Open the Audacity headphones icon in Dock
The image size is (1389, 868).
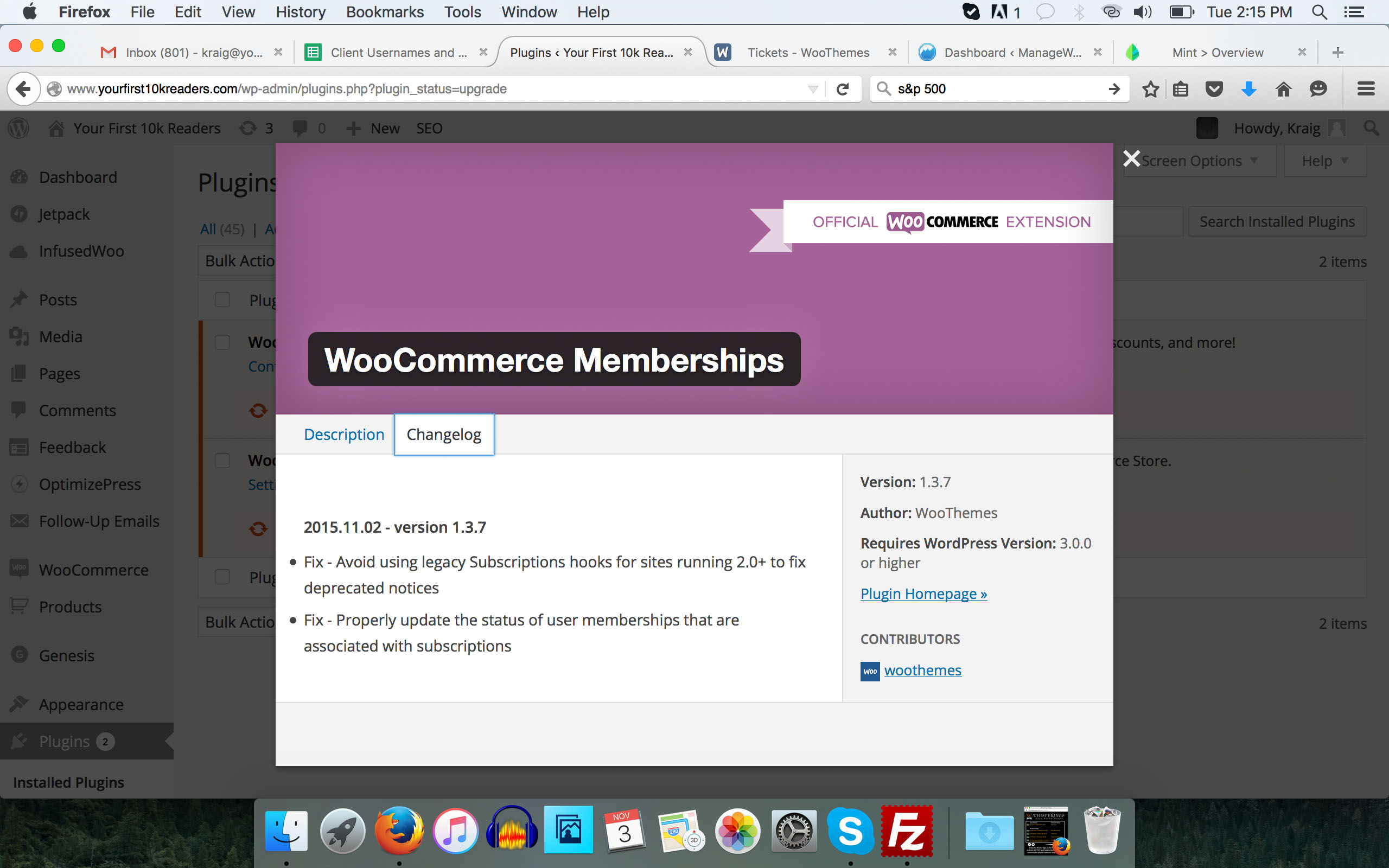pos(512,829)
